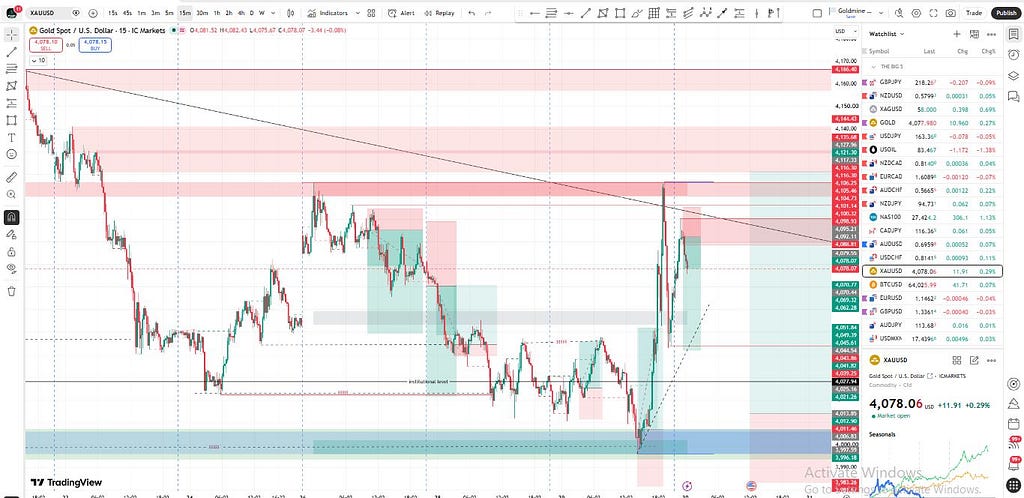Open the Fibonacci tools in left toolbar
Image resolution: width=1024 pixels, height=498 pixels.
12,69
